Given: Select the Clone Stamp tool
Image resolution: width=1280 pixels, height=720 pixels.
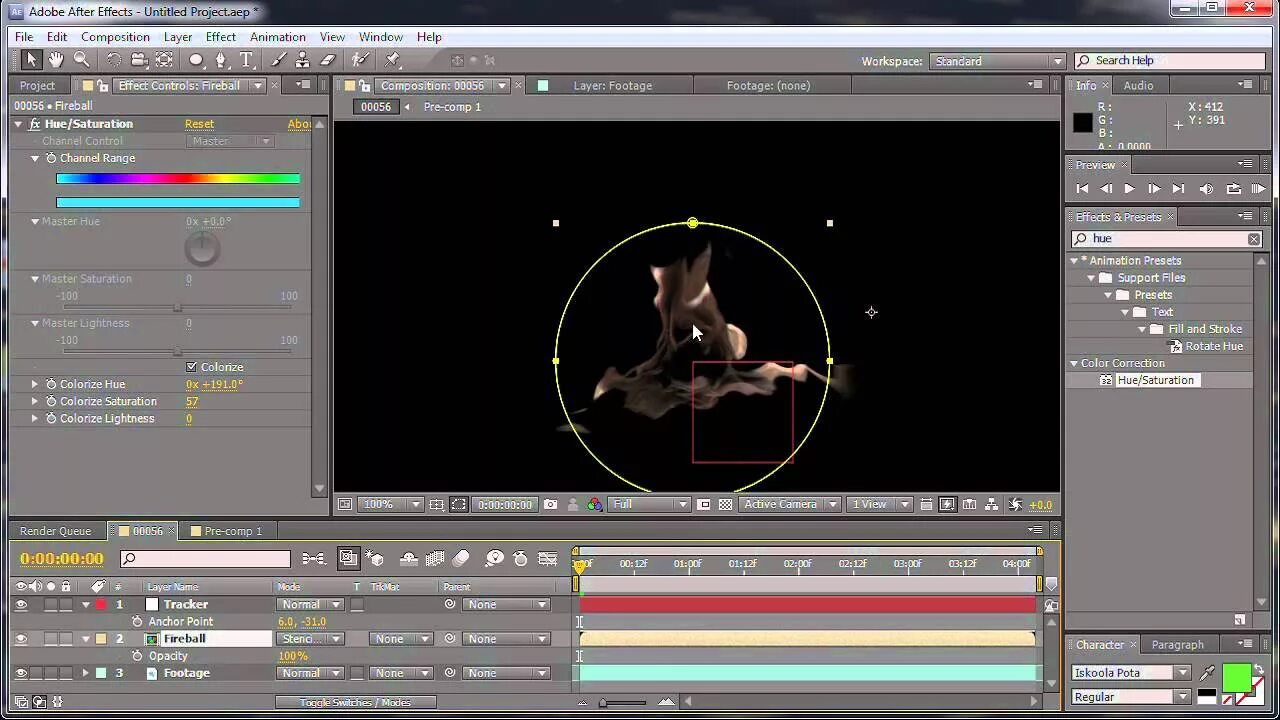Looking at the screenshot, I should click(x=302, y=60).
